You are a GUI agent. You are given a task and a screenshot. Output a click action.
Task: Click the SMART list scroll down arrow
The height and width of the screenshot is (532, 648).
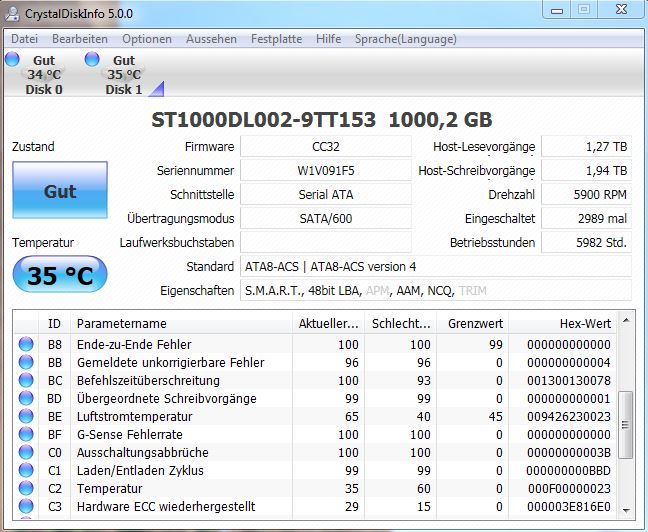click(x=626, y=511)
